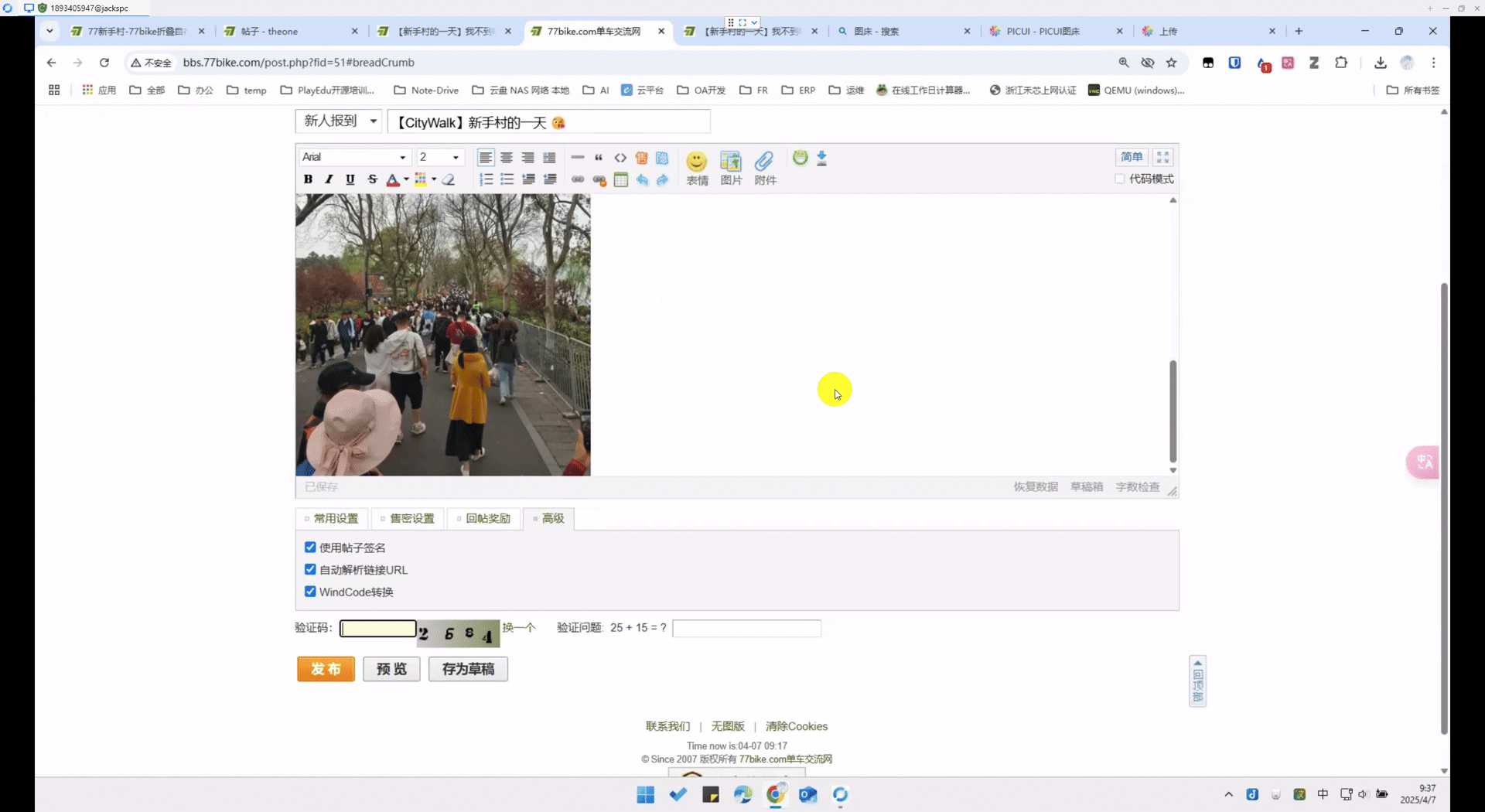
Task: Open Chrome tab search dropdown
Action: [49, 31]
